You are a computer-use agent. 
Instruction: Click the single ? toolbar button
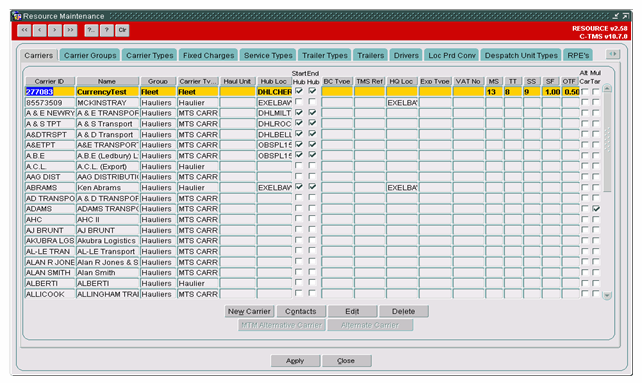click(107, 30)
